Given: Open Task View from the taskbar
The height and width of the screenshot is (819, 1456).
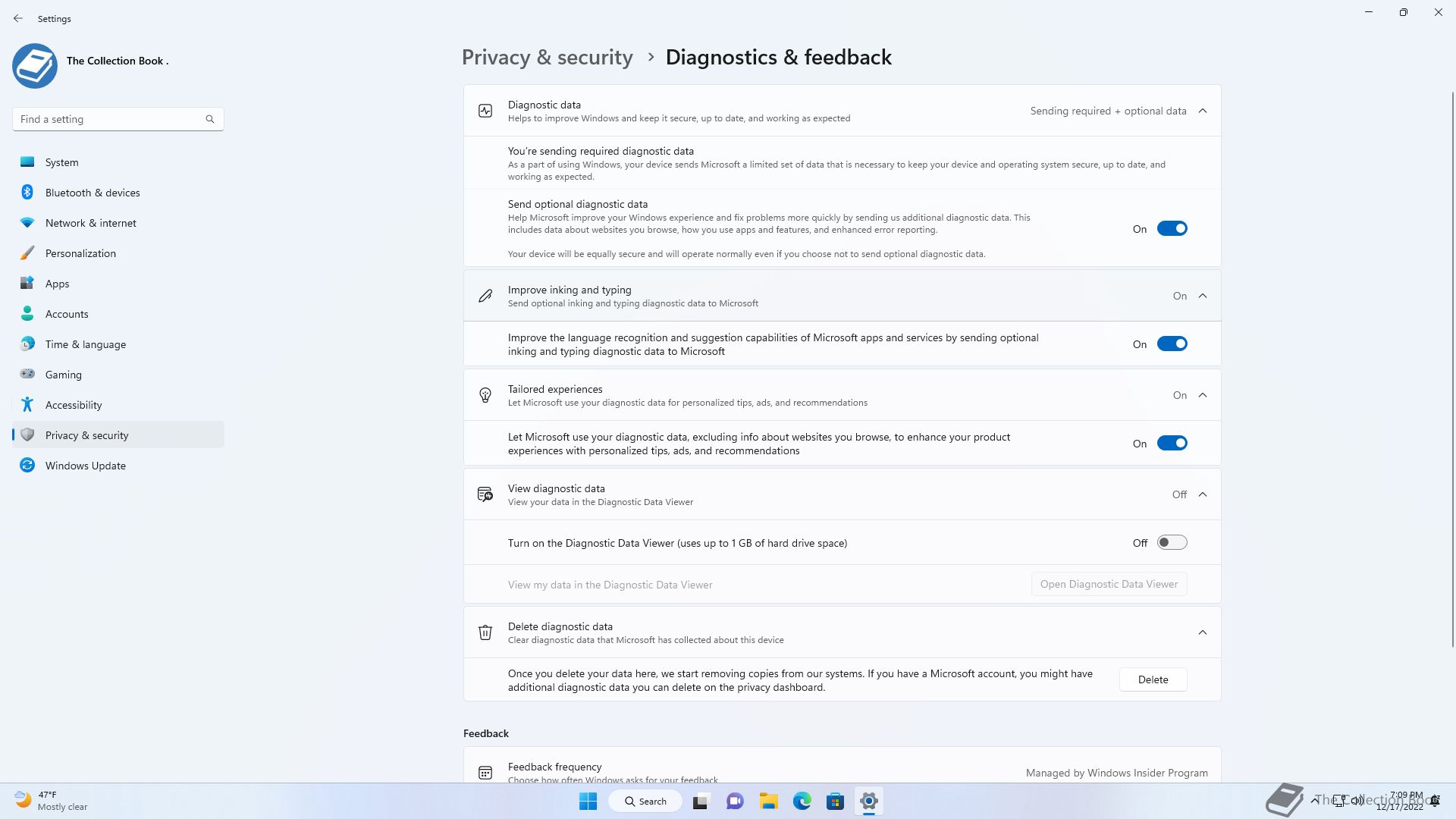Looking at the screenshot, I should pos(701,801).
